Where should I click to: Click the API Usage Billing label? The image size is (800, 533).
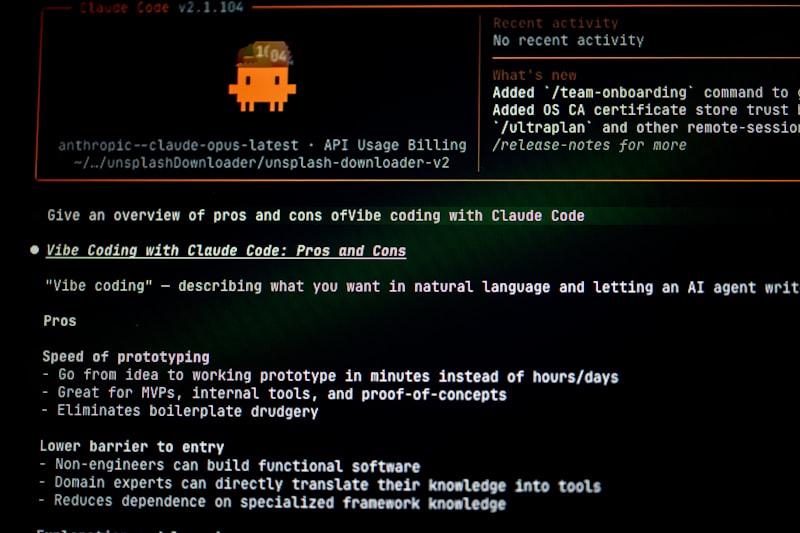click(395, 145)
